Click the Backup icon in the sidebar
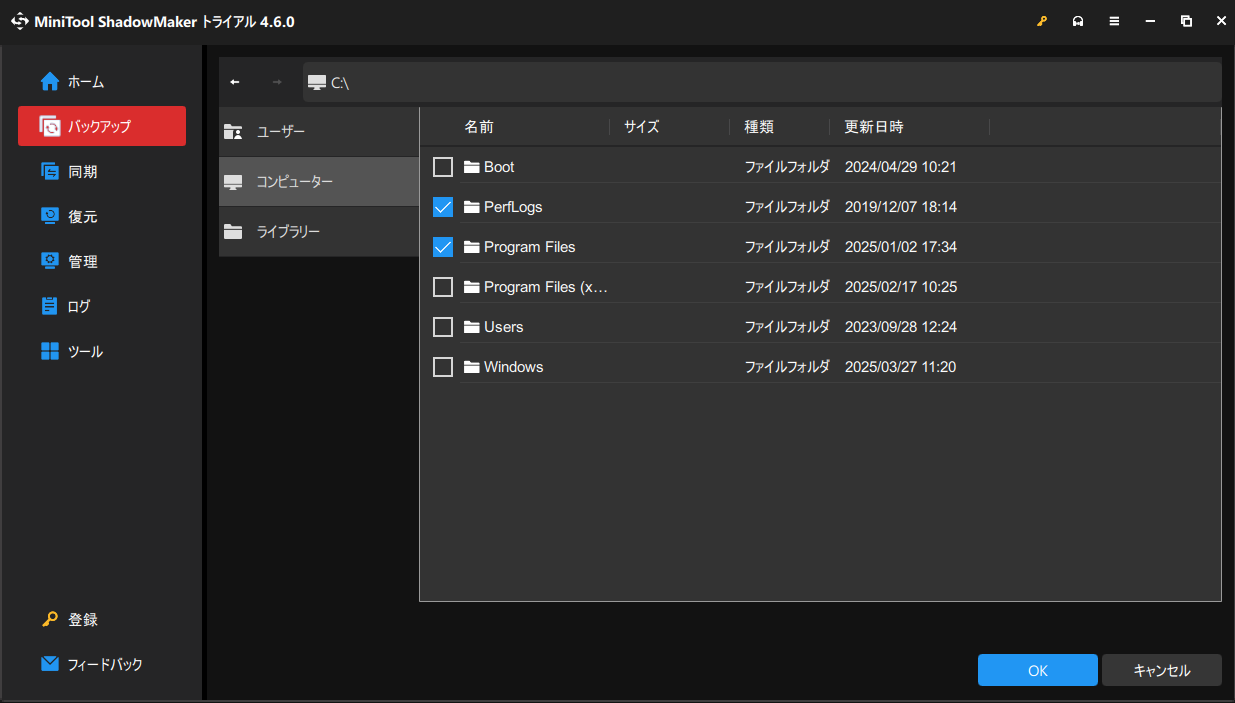The height and width of the screenshot is (703, 1235). point(50,126)
